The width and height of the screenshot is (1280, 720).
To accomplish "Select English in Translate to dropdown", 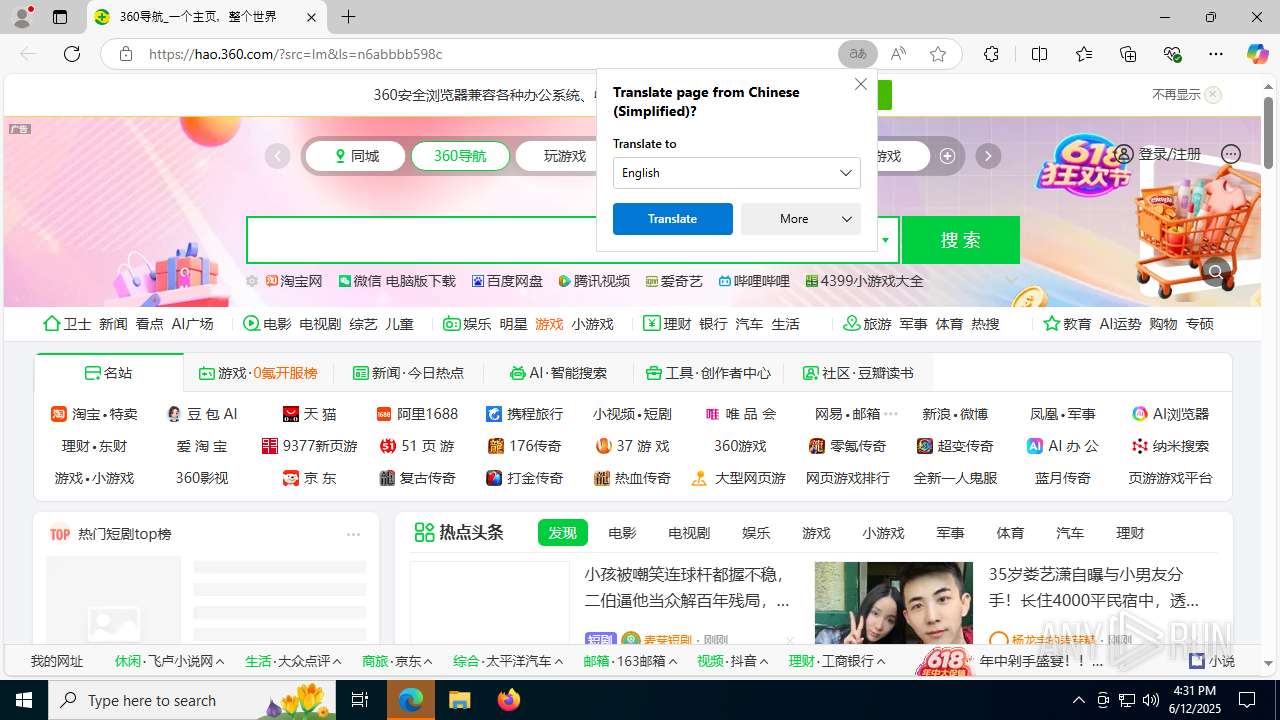I will tap(736, 173).
